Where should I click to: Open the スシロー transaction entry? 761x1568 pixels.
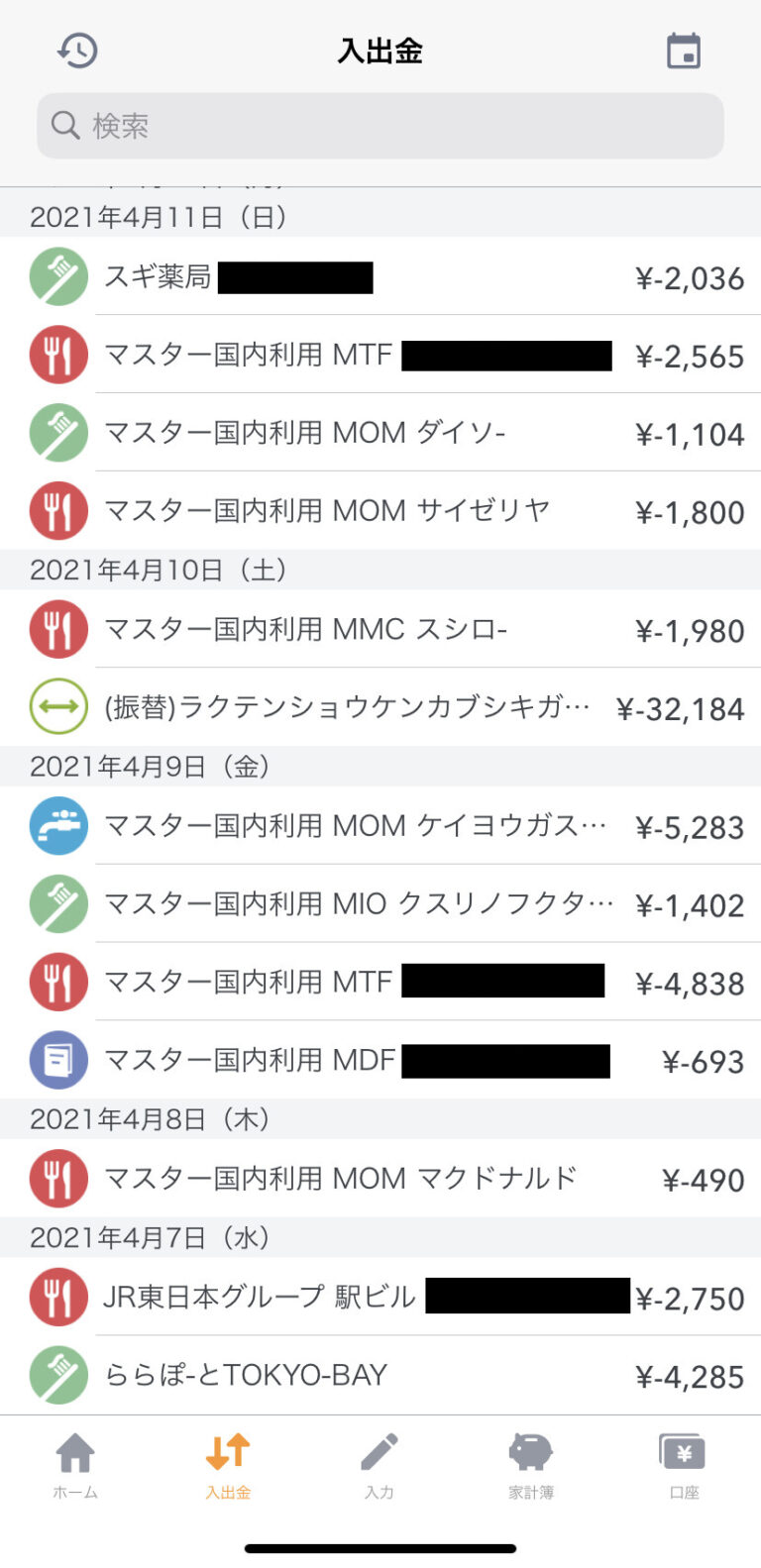416,630
